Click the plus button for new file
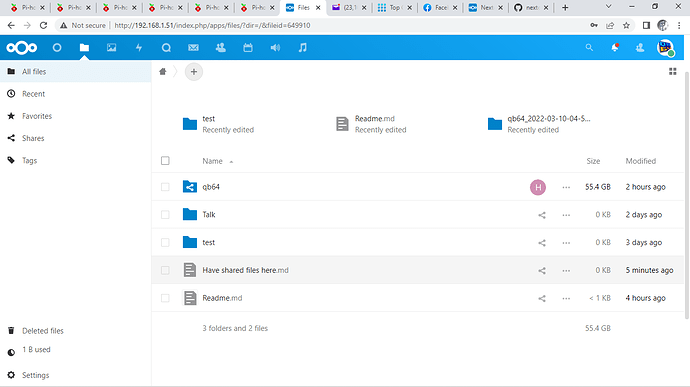This screenshot has width=690, height=387. coord(194,72)
